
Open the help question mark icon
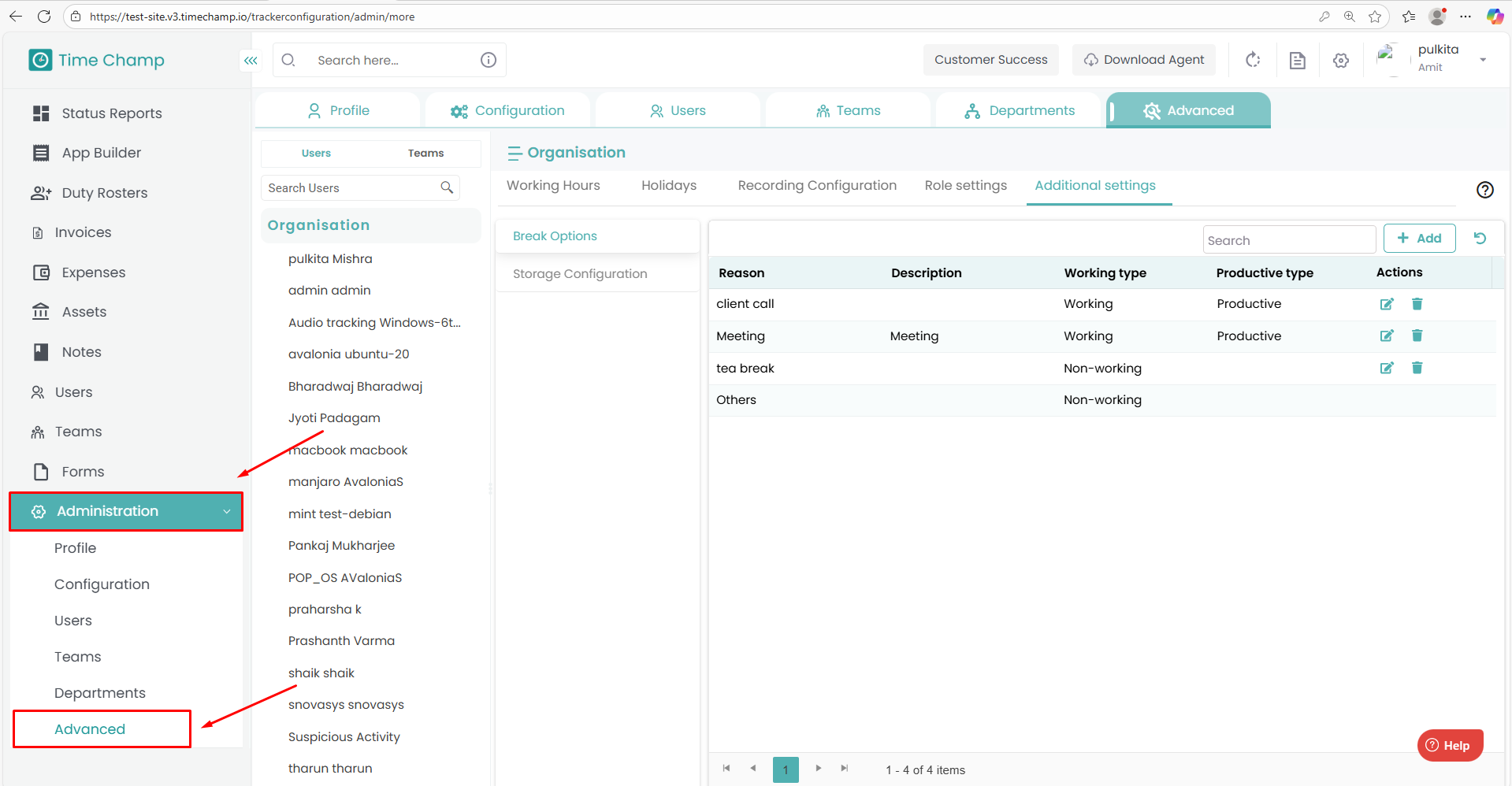click(1484, 190)
